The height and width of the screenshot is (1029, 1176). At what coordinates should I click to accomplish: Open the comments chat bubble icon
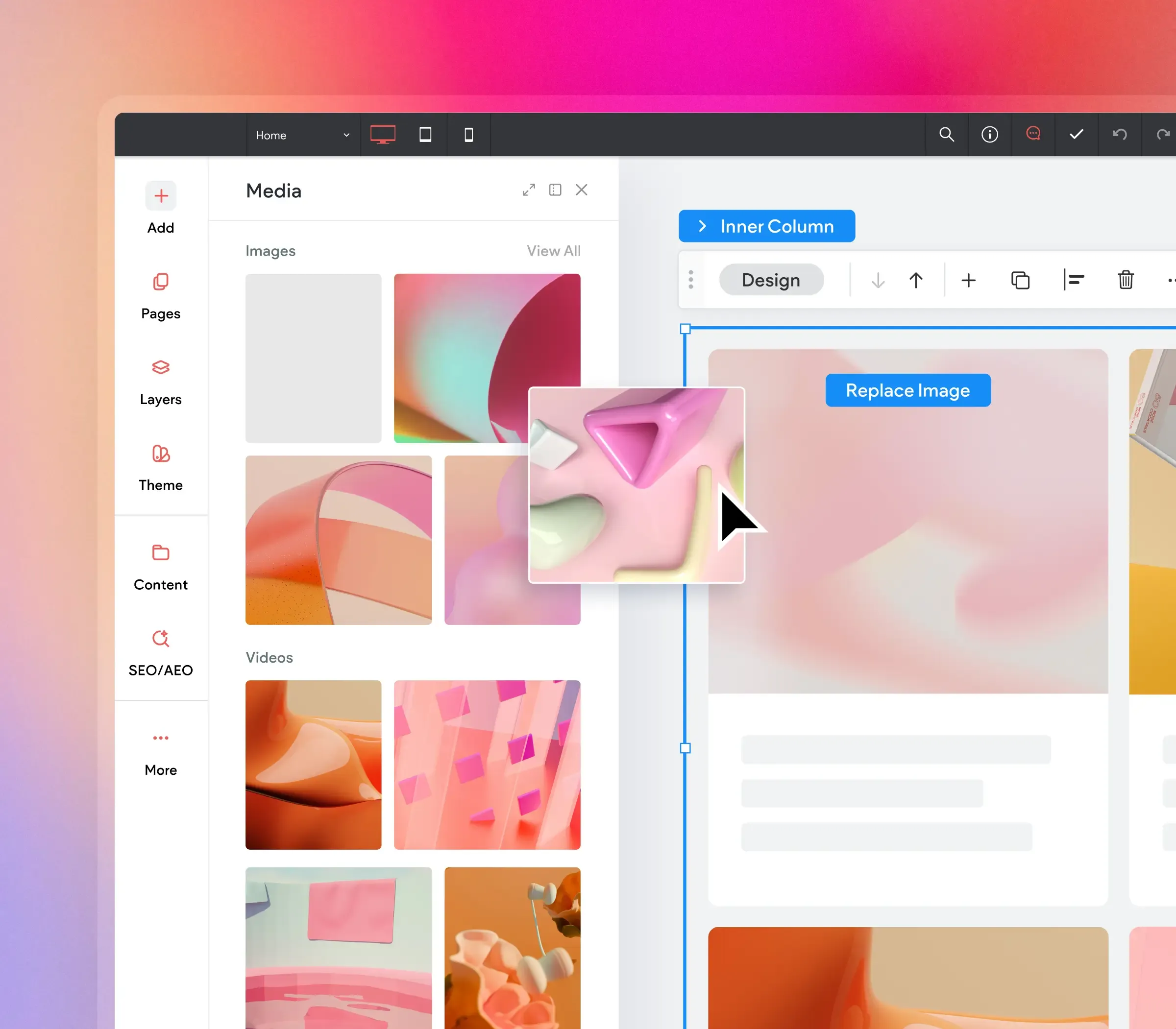[x=1033, y=134]
